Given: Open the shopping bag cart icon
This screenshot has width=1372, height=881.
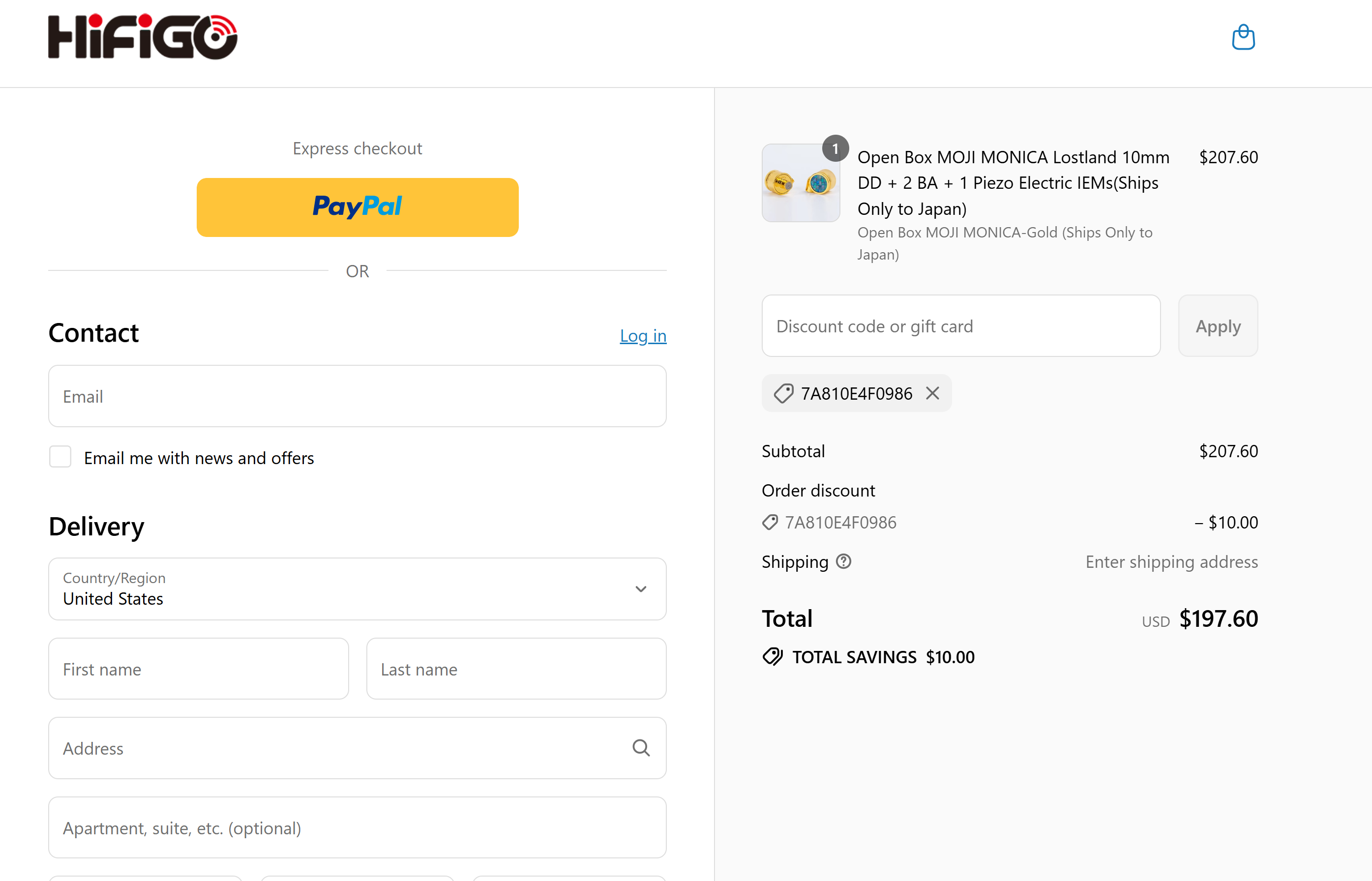Looking at the screenshot, I should click(x=1243, y=37).
